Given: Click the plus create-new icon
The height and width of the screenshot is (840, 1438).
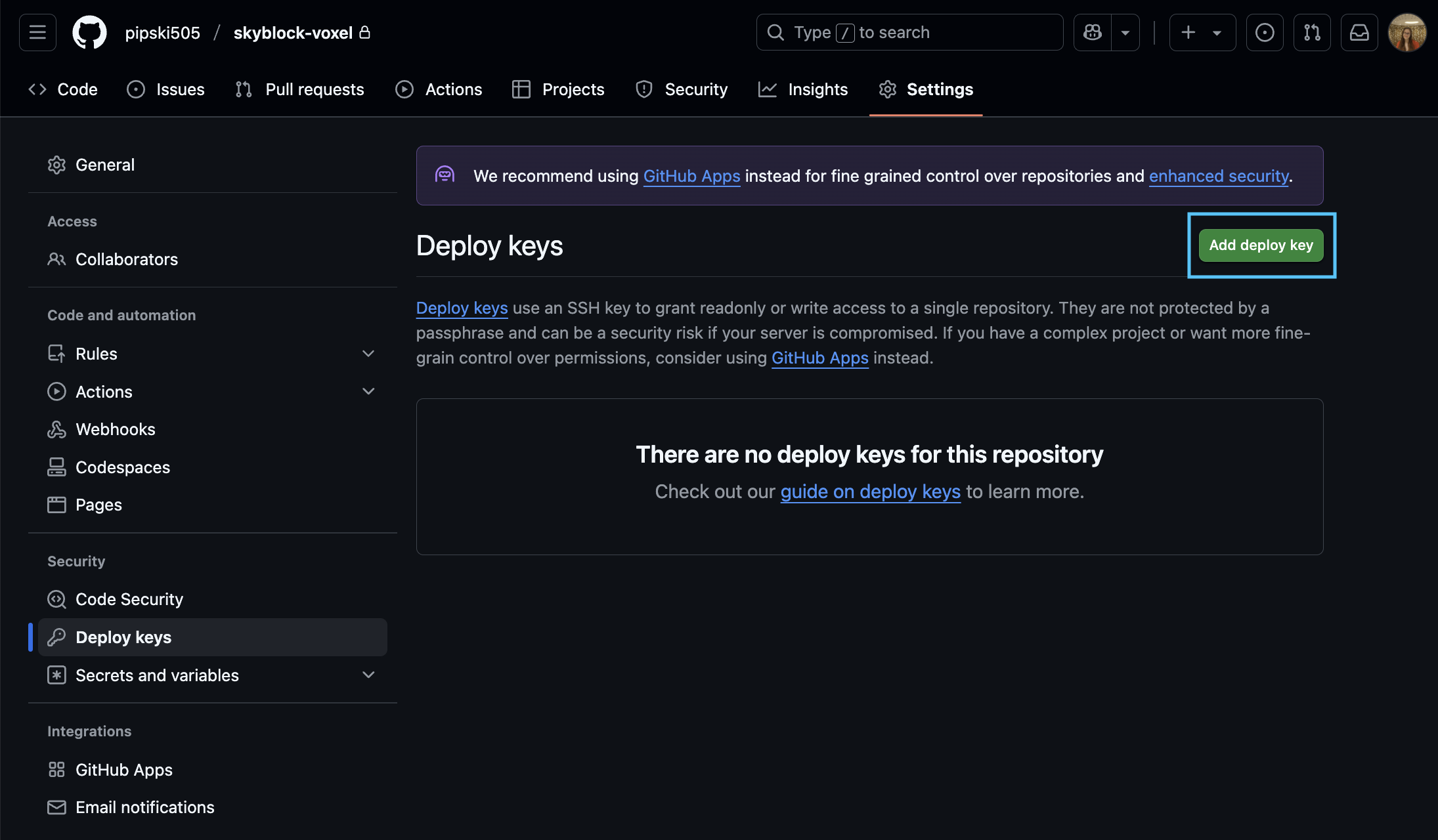Looking at the screenshot, I should click(1188, 32).
